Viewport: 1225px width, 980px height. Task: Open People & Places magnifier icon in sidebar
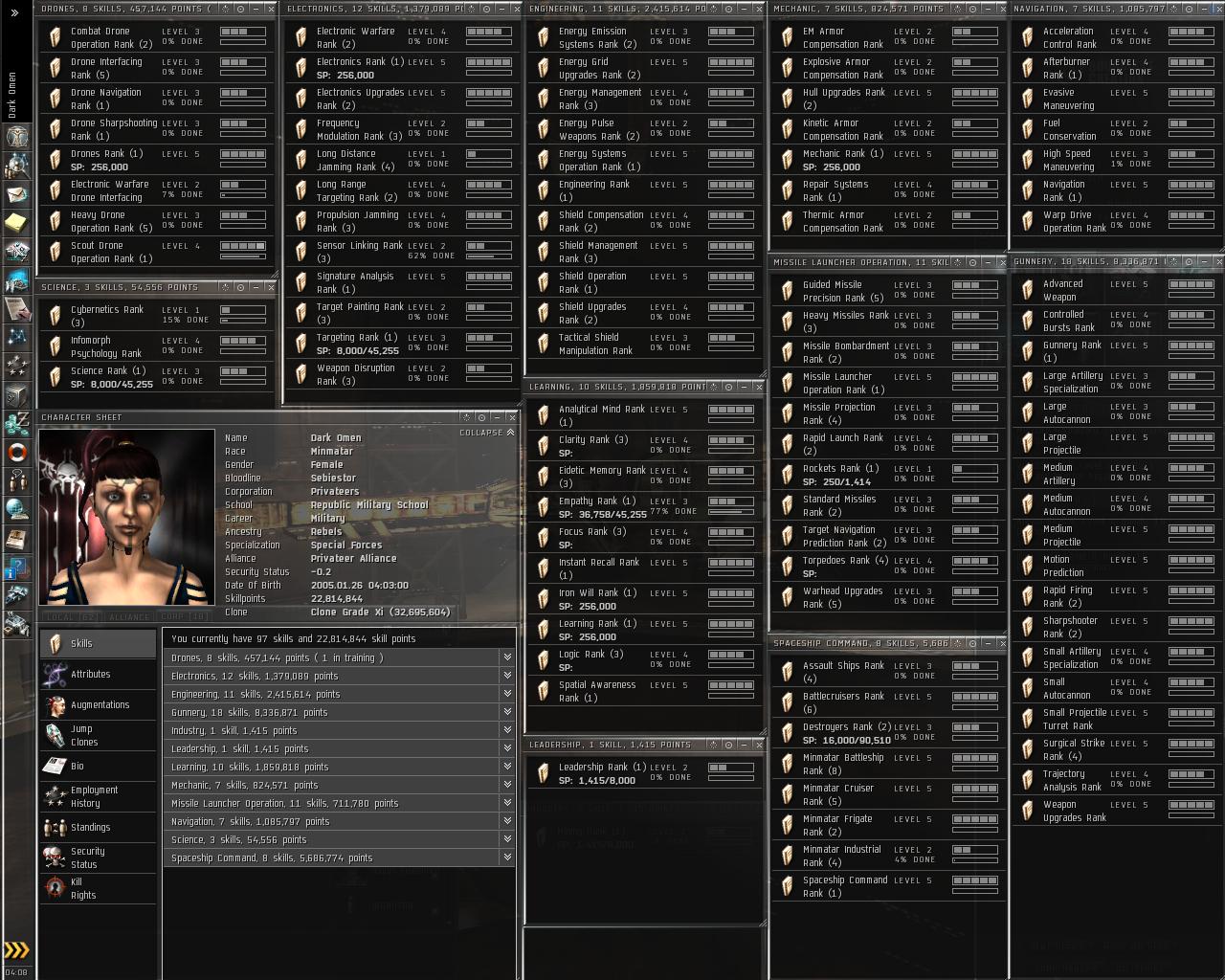[16, 166]
